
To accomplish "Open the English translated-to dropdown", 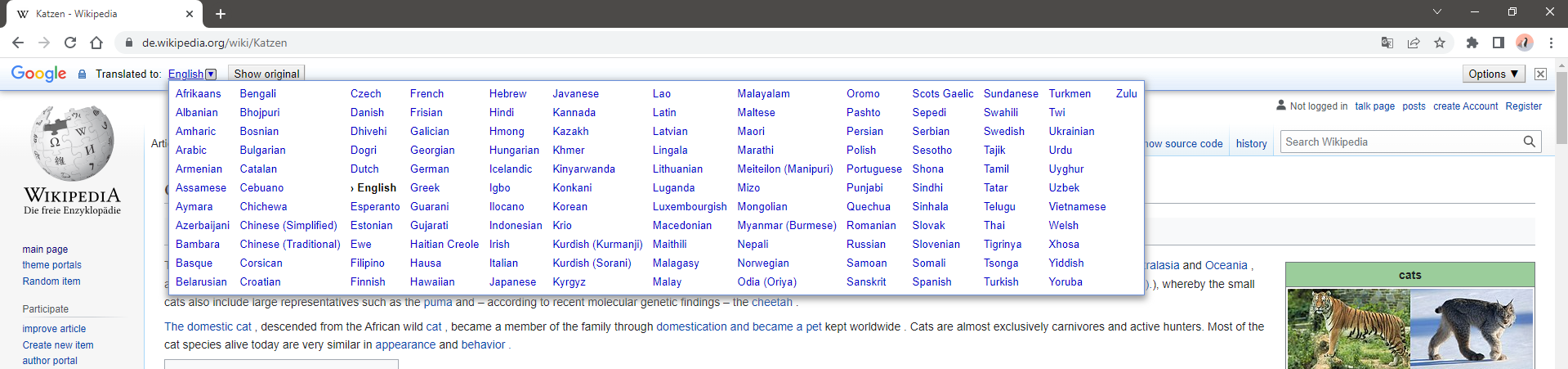I will click(x=192, y=74).
